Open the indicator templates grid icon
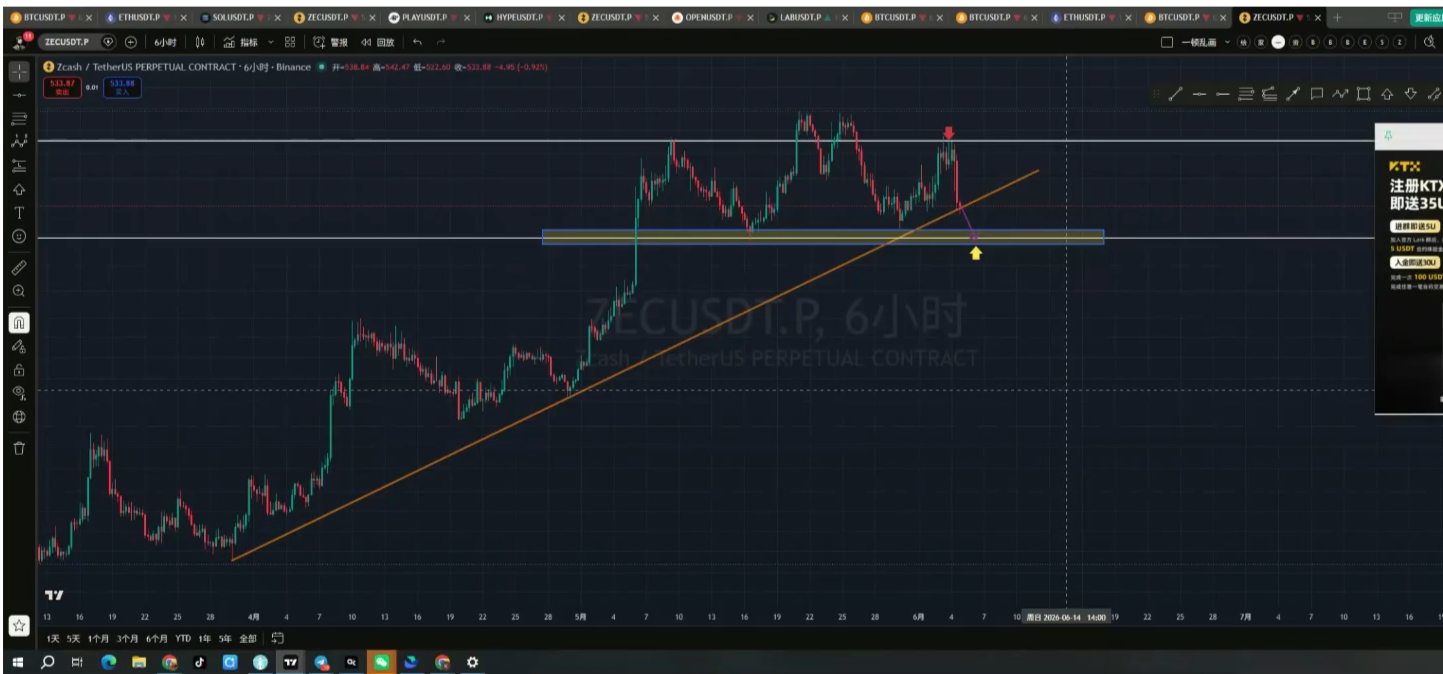Viewport: 1443px width, 674px height. pos(290,42)
